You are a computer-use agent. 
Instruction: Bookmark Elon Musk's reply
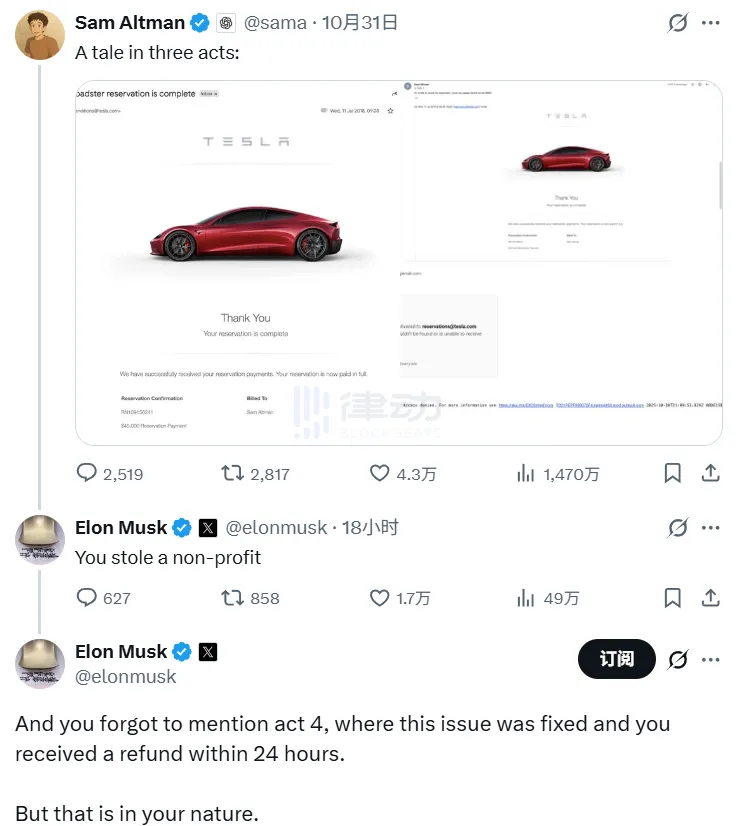(672, 597)
